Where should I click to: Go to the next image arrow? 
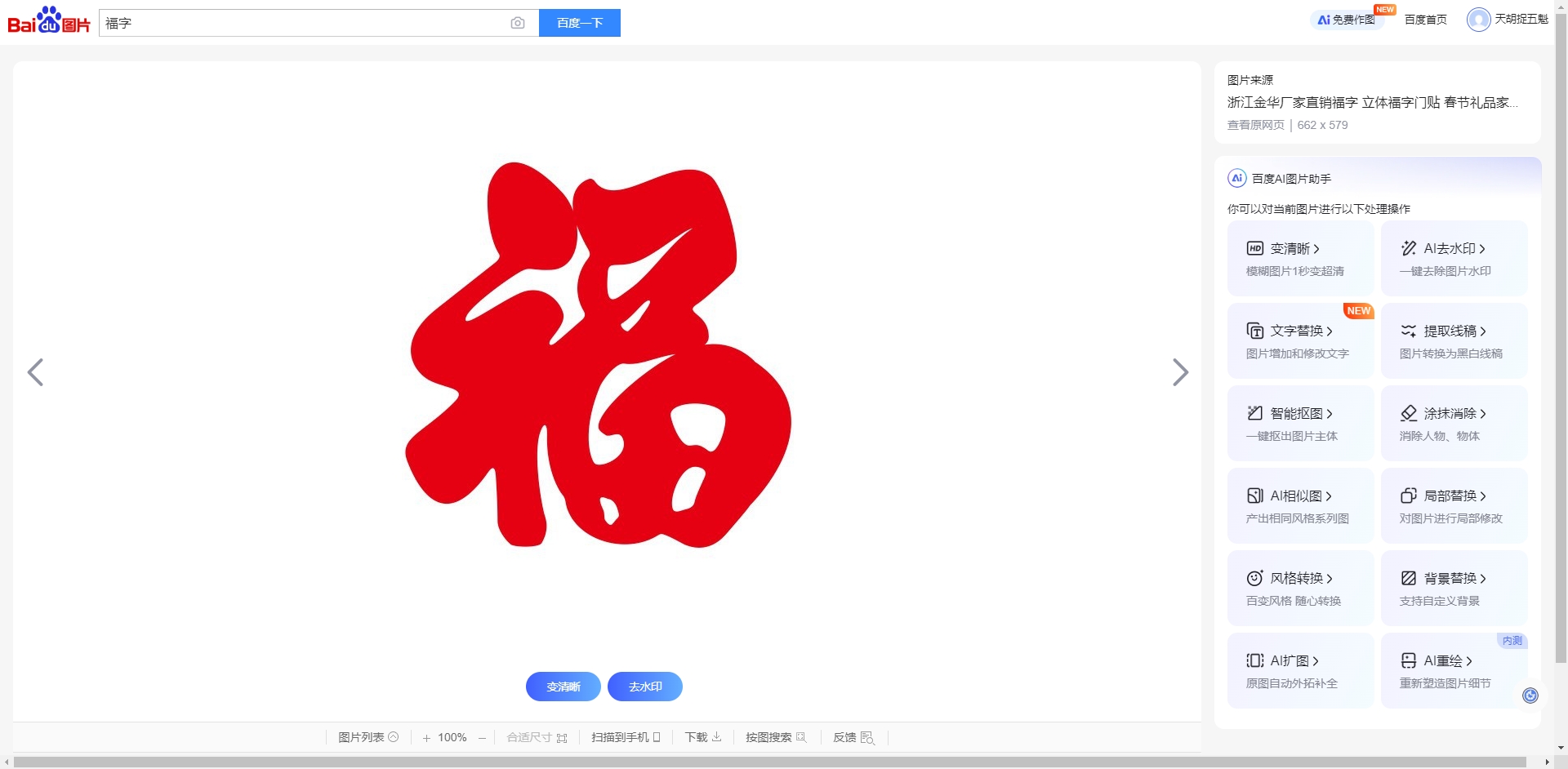pos(1180,372)
